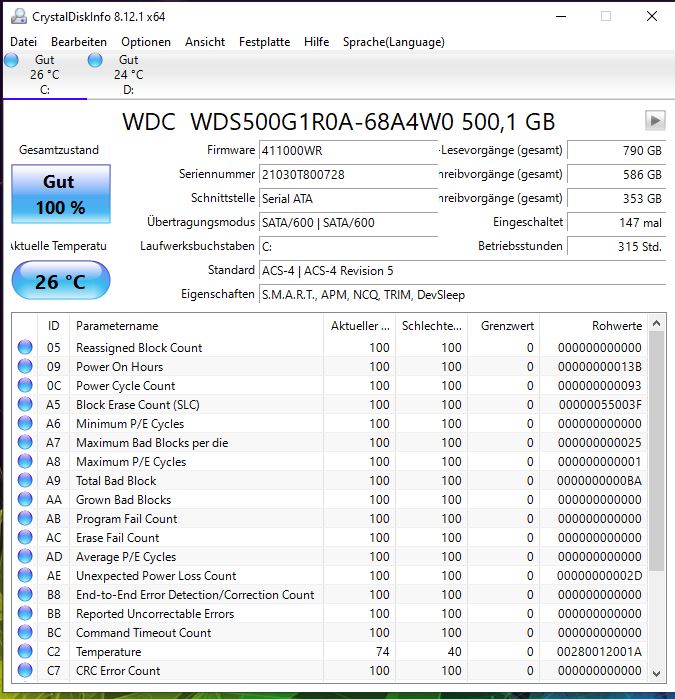Click status icon of Reassigned Block Count row
The height and width of the screenshot is (699, 675).
[x=25, y=347]
